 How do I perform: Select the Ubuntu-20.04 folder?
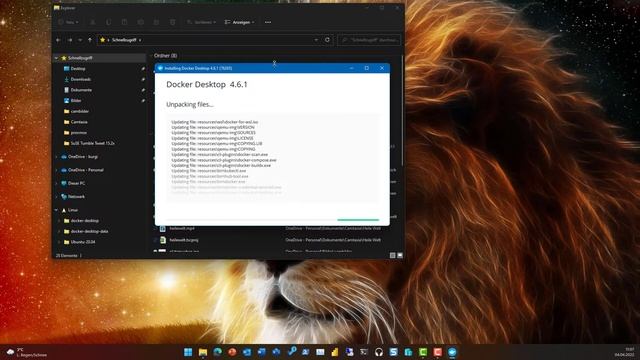[80, 242]
